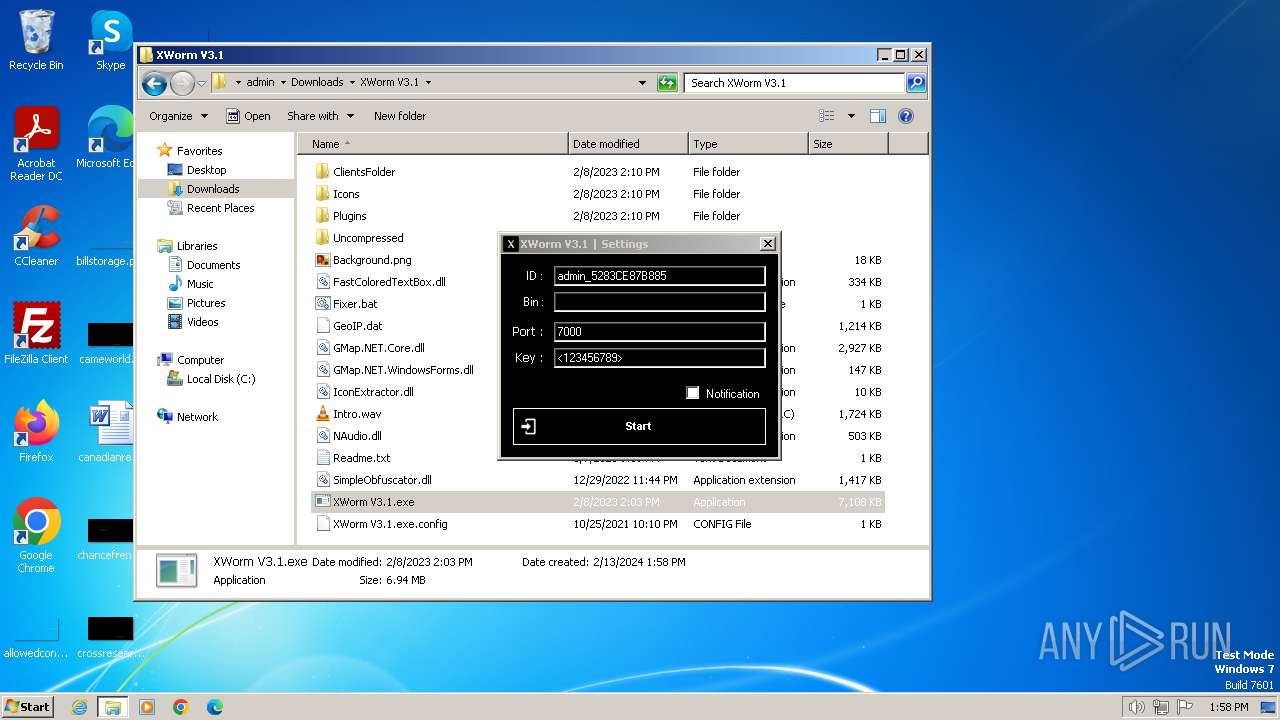This screenshot has width=1280, height=720.
Task: Select the GeoIP.dat file
Action: (357, 326)
